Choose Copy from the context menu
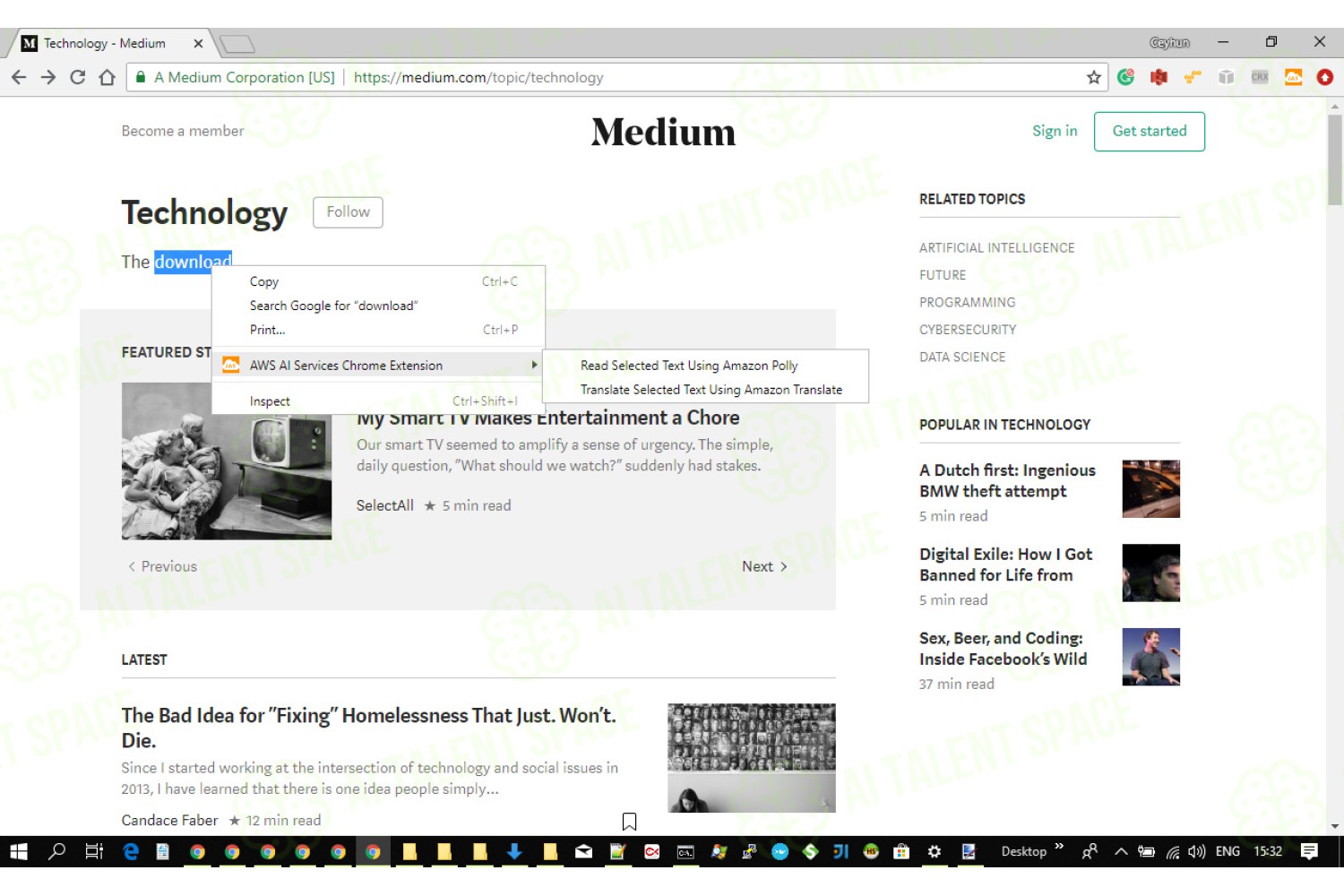Viewport: 1344px width, 896px height. tap(378, 281)
